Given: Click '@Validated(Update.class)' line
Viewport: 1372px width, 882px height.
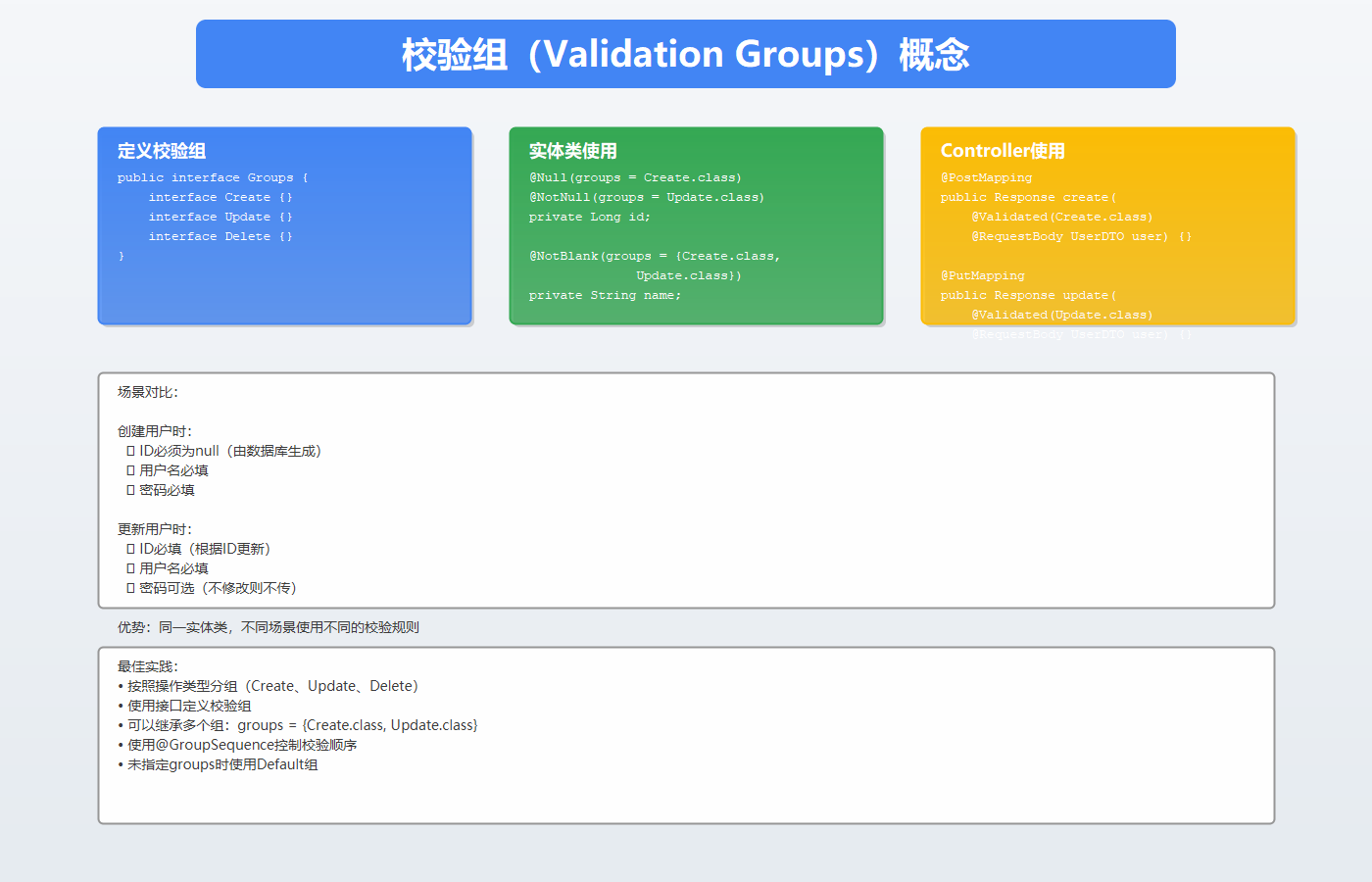Looking at the screenshot, I should pos(1062,315).
